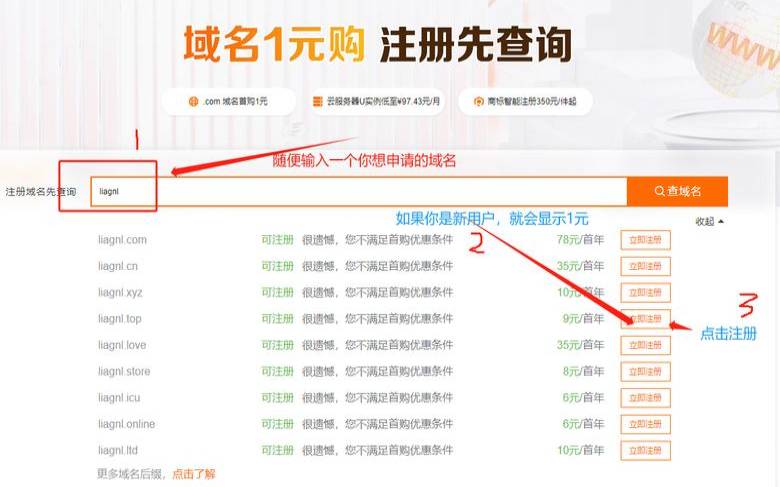Register liagnl.icu with its 立即注册 button
Image resolution: width=780 pixels, height=487 pixels.
pyautogui.click(x=645, y=398)
